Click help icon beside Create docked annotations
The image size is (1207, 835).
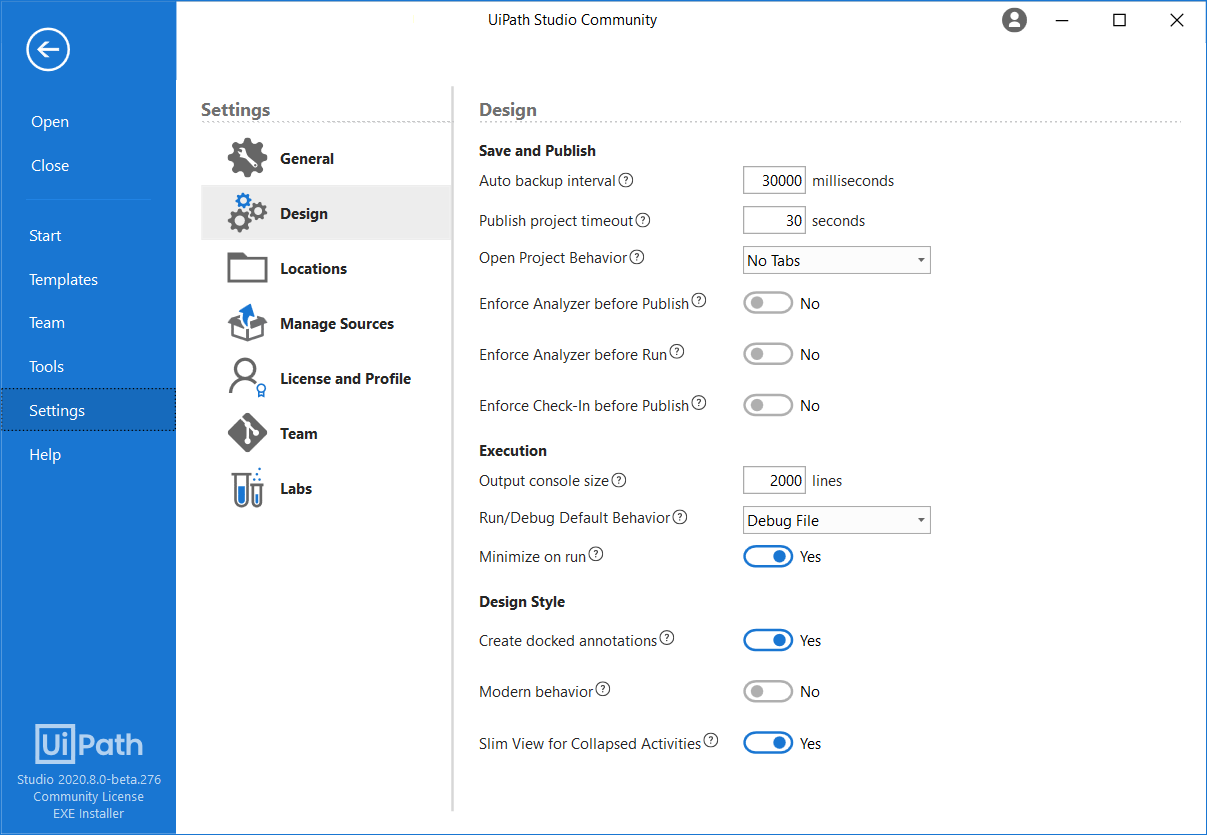point(667,637)
